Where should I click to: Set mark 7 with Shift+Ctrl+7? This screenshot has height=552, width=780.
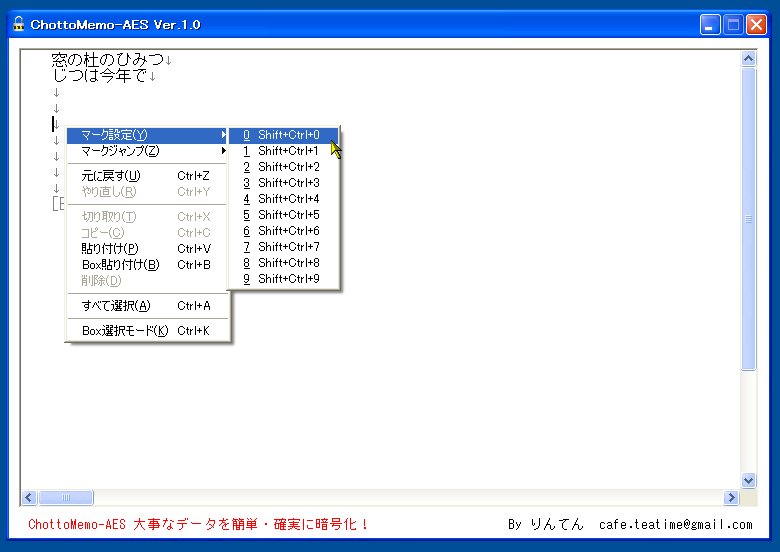284,247
